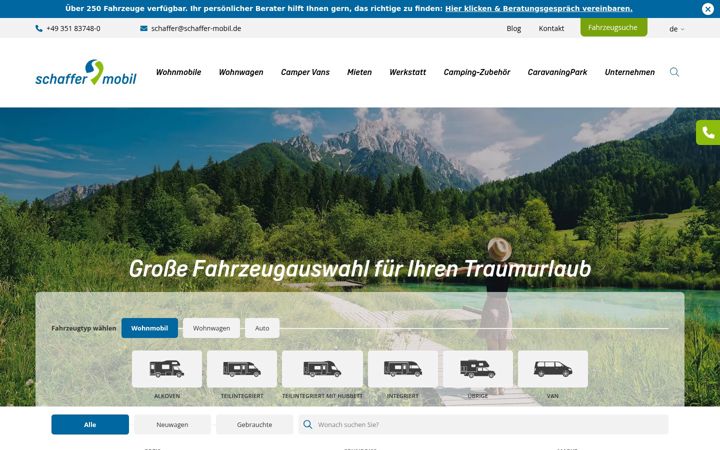This screenshot has width=720, height=450.
Task: Click the Beratungsgespräch vereinbaren banner link
Action: [x=539, y=8]
